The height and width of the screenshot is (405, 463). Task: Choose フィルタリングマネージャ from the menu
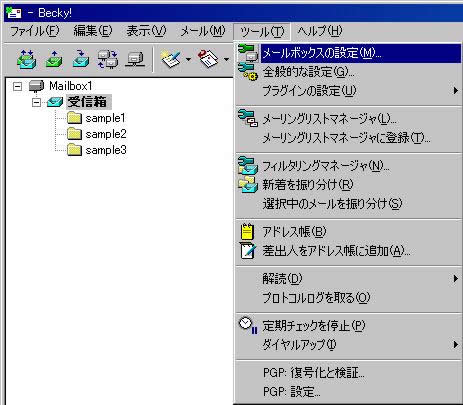(x=348, y=166)
